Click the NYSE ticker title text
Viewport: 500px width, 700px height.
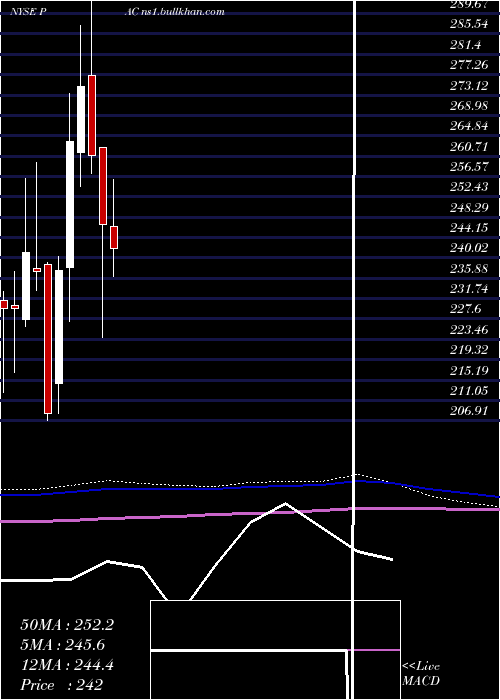click(29, 12)
